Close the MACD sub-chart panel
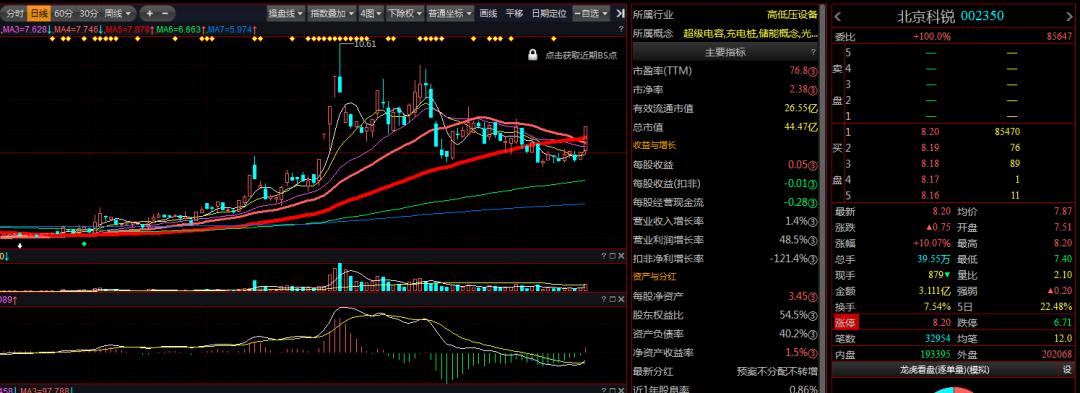 622,299
